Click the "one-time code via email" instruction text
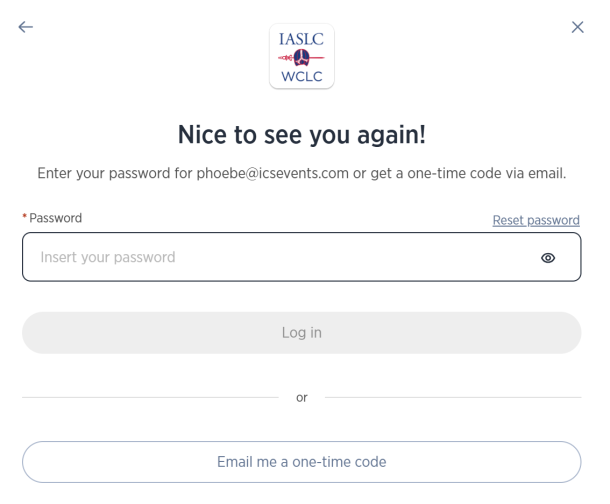 pos(487,173)
